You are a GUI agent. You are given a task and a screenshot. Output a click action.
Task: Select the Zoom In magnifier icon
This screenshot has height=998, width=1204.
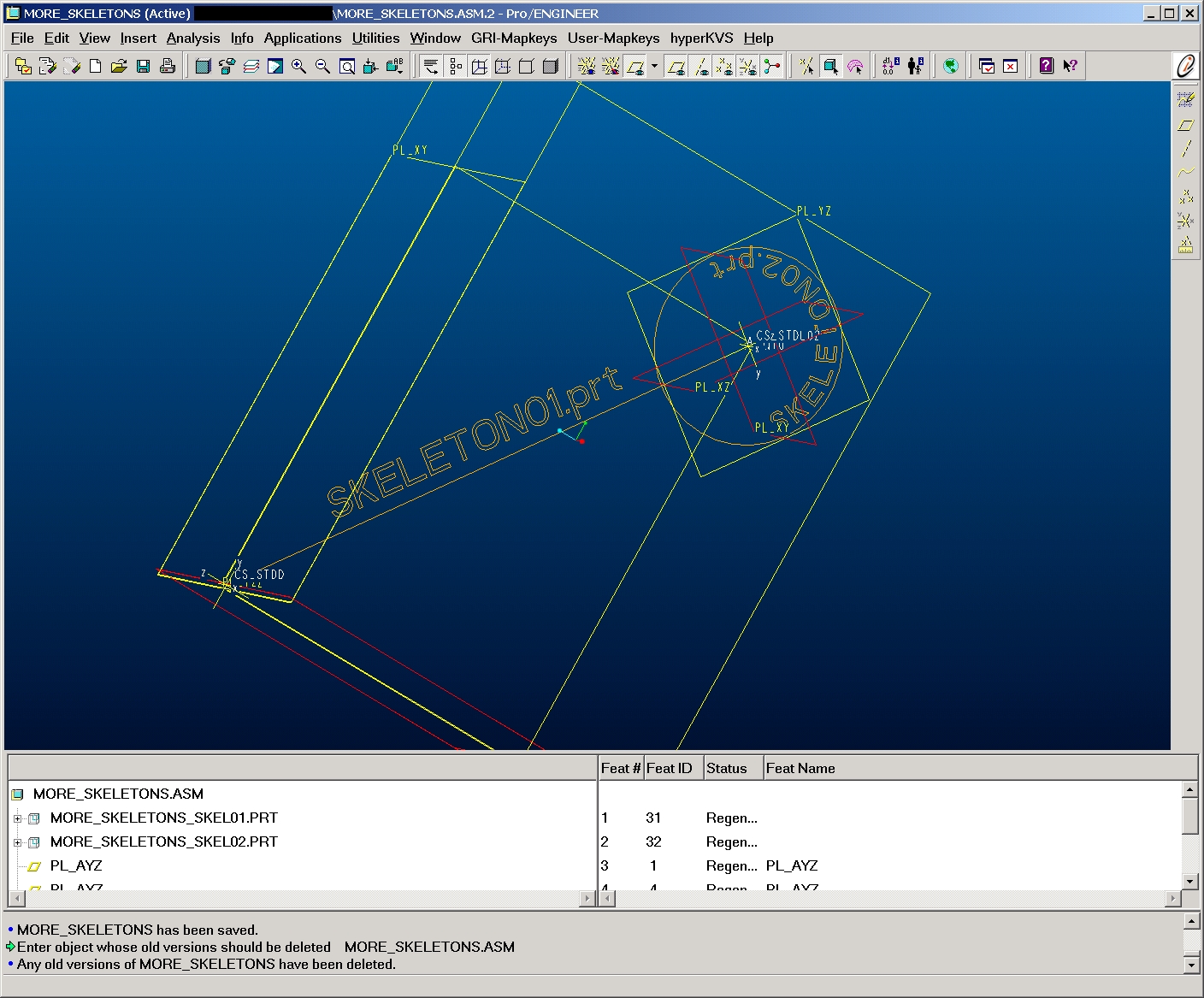click(x=299, y=66)
